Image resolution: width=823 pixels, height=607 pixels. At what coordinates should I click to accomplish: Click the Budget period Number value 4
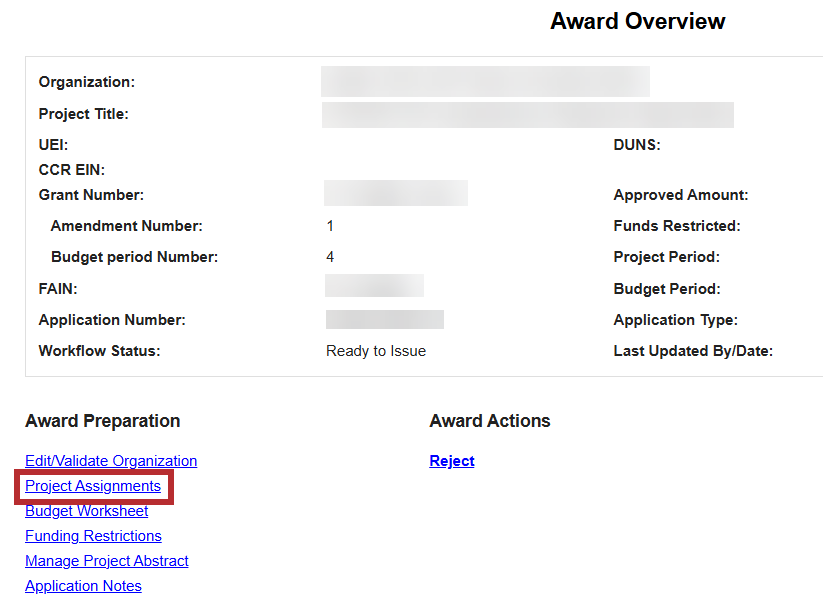point(330,257)
